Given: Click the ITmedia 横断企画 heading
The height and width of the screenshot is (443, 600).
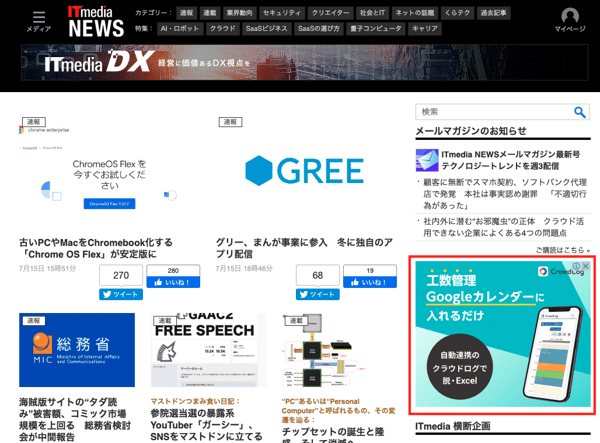Looking at the screenshot, I should coord(453,426).
